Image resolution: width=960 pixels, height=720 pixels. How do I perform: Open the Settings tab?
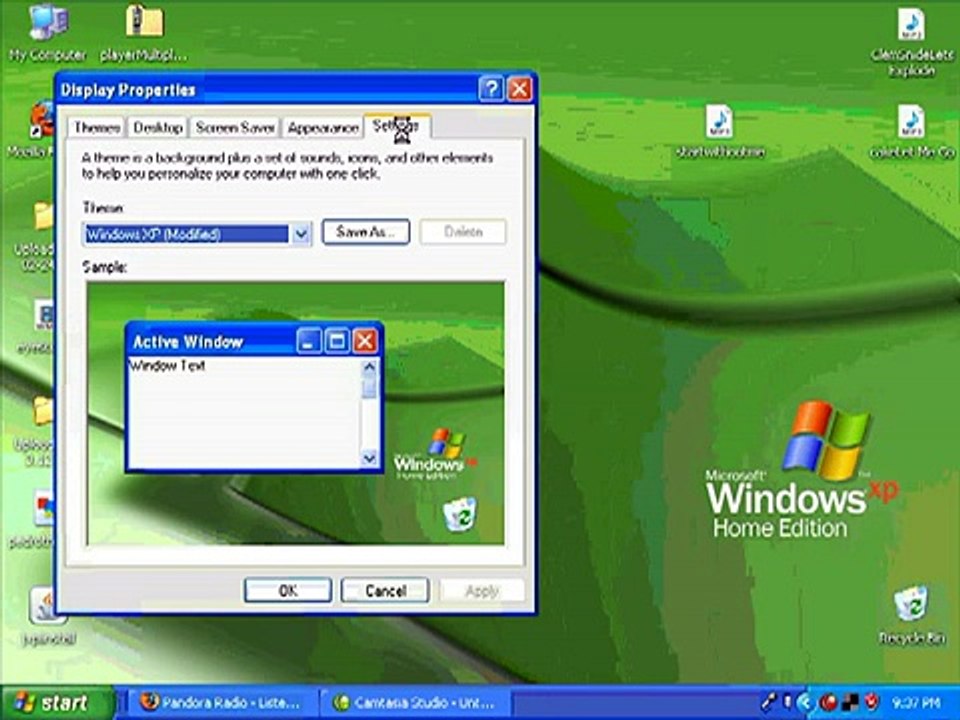pyautogui.click(x=397, y=126)
